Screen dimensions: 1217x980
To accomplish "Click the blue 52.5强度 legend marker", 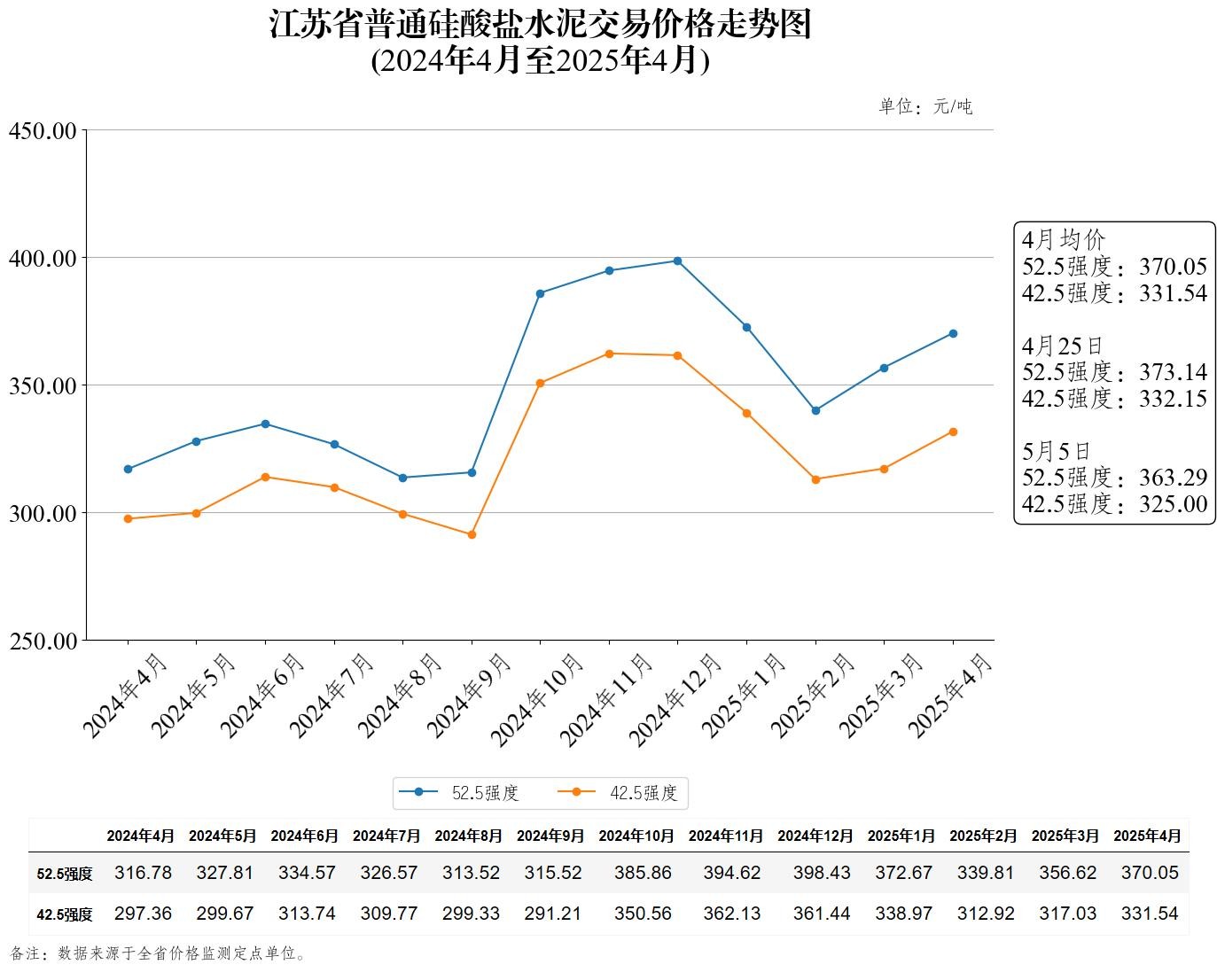I will coord(418,792).
